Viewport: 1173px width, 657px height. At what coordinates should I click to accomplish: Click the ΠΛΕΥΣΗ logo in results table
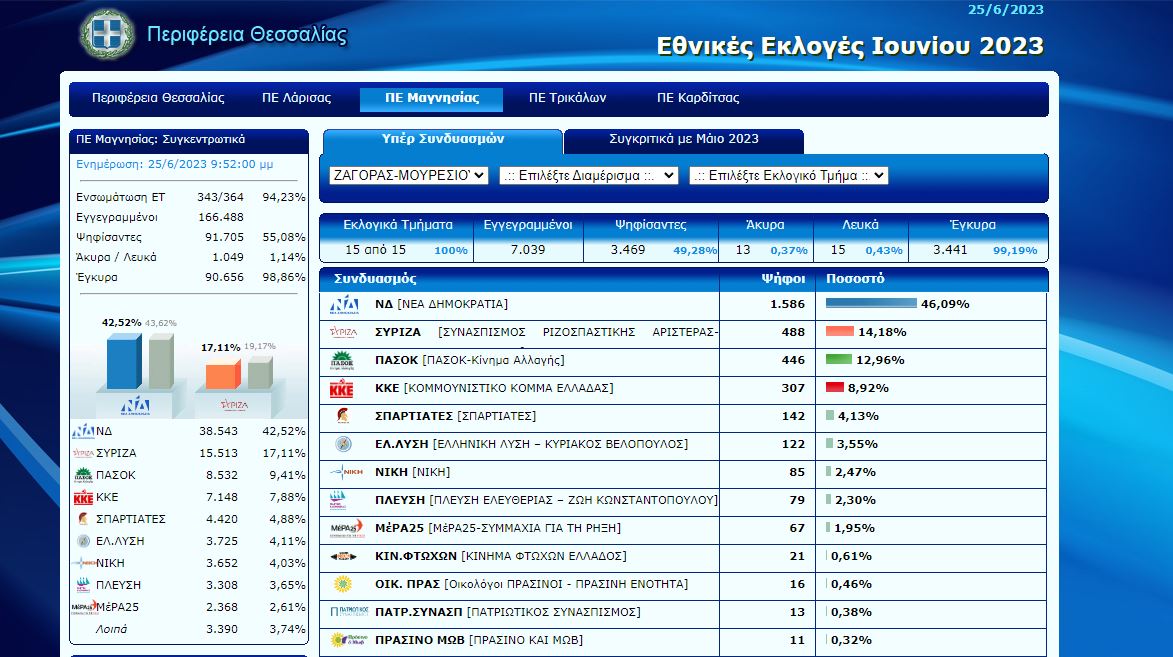(339, 500)
